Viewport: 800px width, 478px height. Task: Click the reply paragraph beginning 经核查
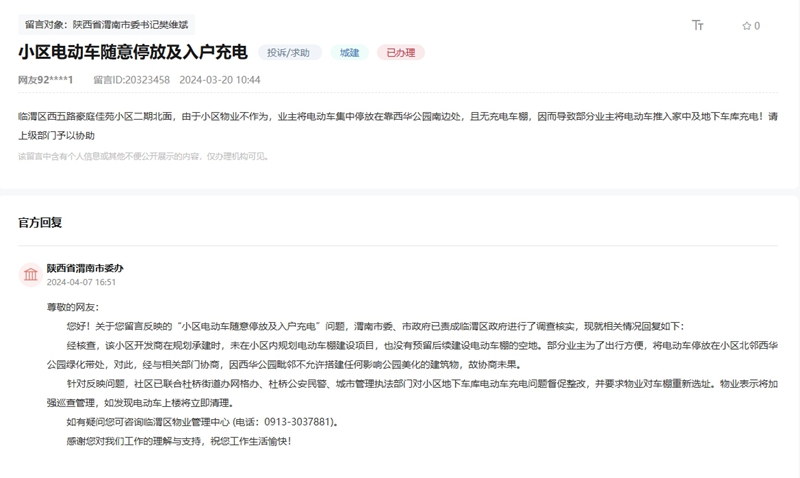coord(412,355)
